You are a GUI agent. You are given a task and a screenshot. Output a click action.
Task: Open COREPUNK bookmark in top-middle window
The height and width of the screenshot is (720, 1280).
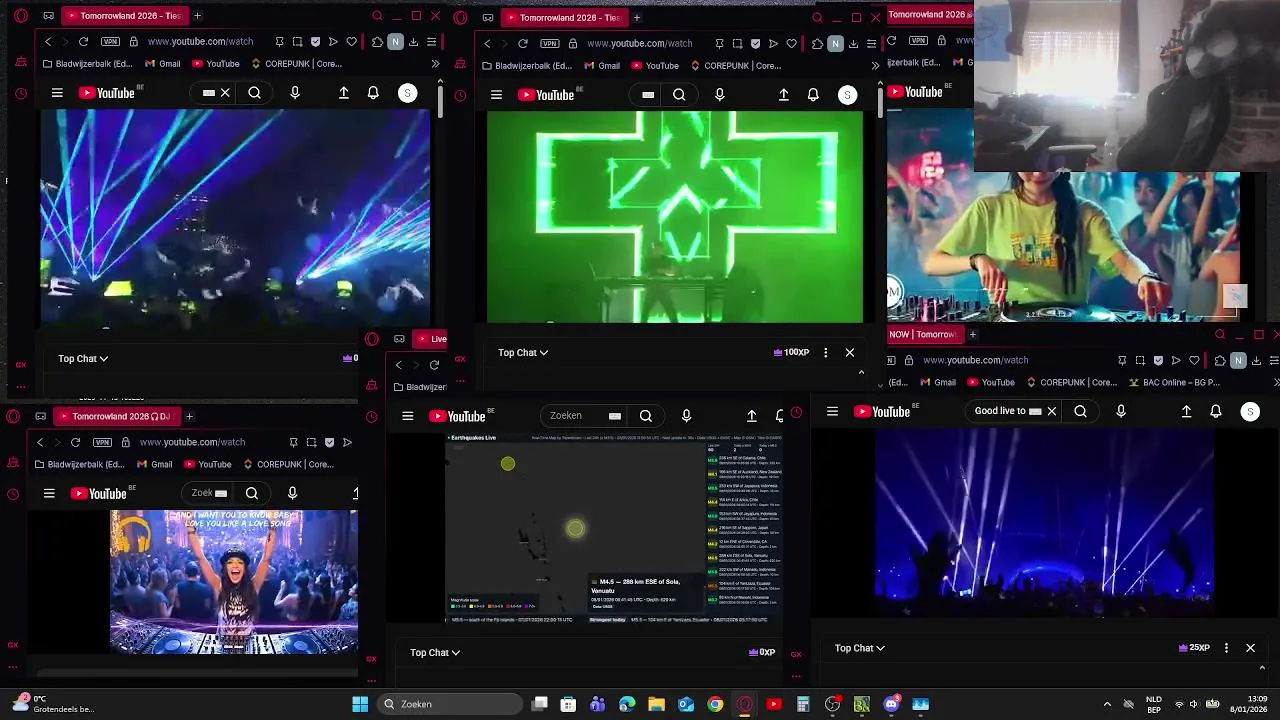tap(734, 66)
